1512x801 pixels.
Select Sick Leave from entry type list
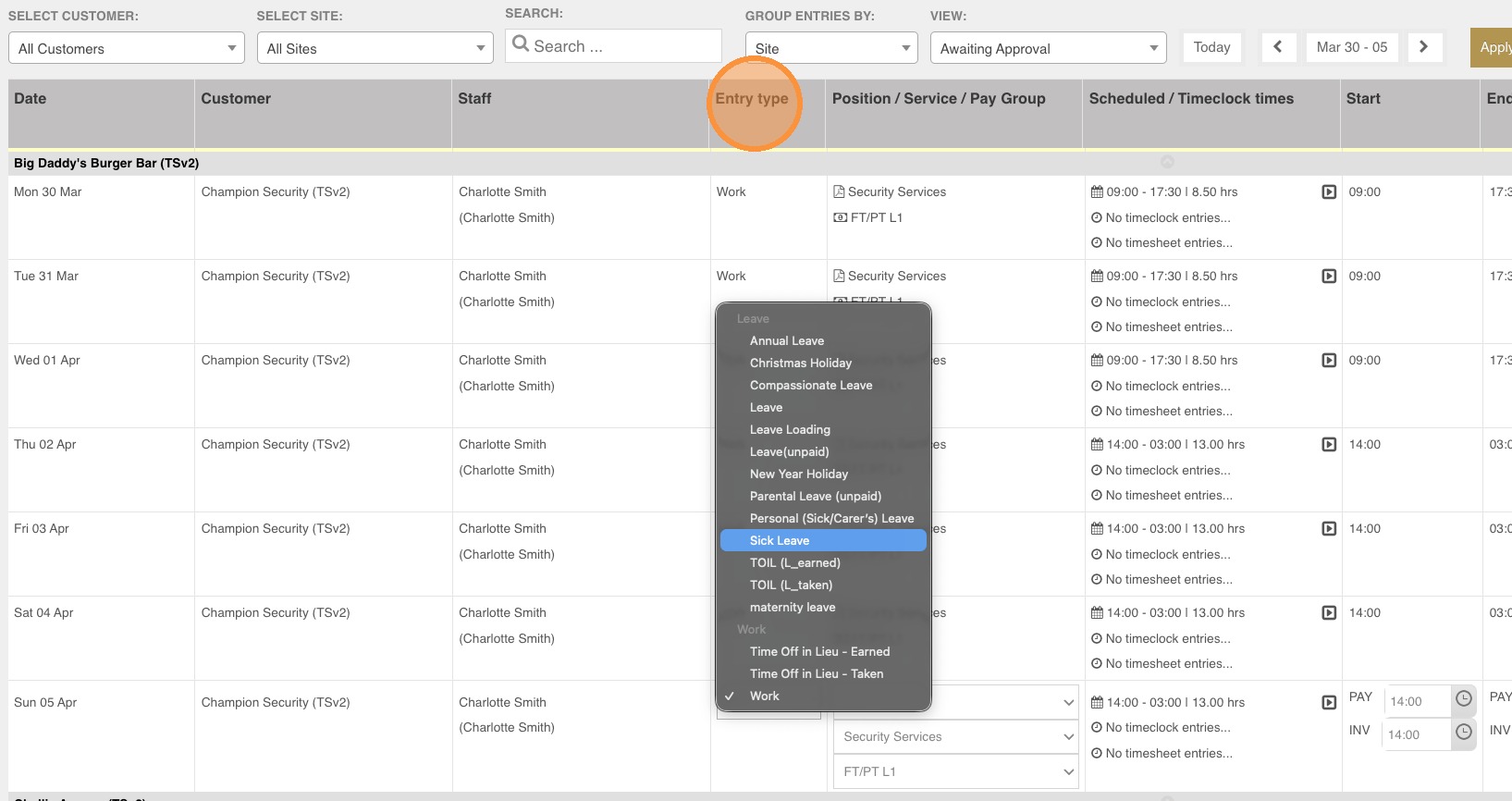click(780, 541)
